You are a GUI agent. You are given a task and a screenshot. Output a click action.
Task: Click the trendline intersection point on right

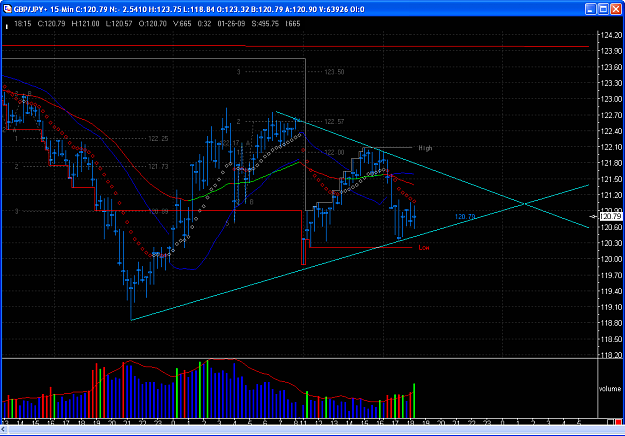click(525, 204)
